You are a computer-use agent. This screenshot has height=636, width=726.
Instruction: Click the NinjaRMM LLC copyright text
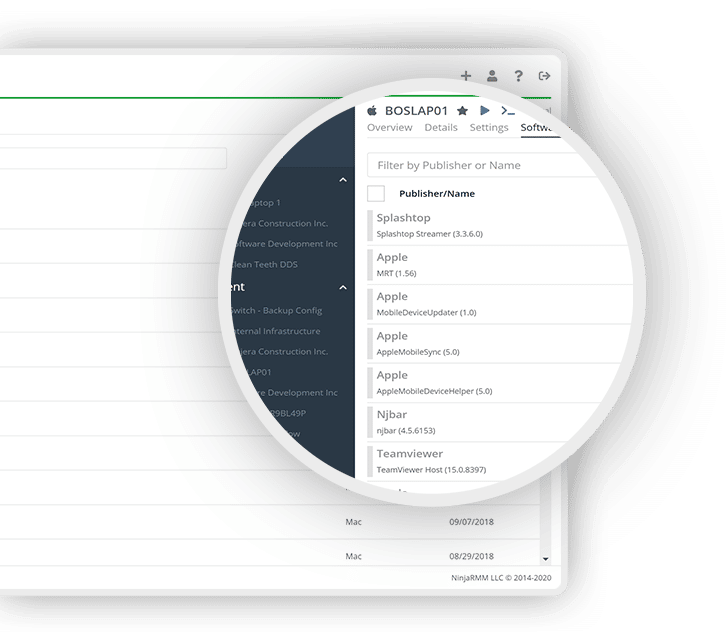point(501,578)
